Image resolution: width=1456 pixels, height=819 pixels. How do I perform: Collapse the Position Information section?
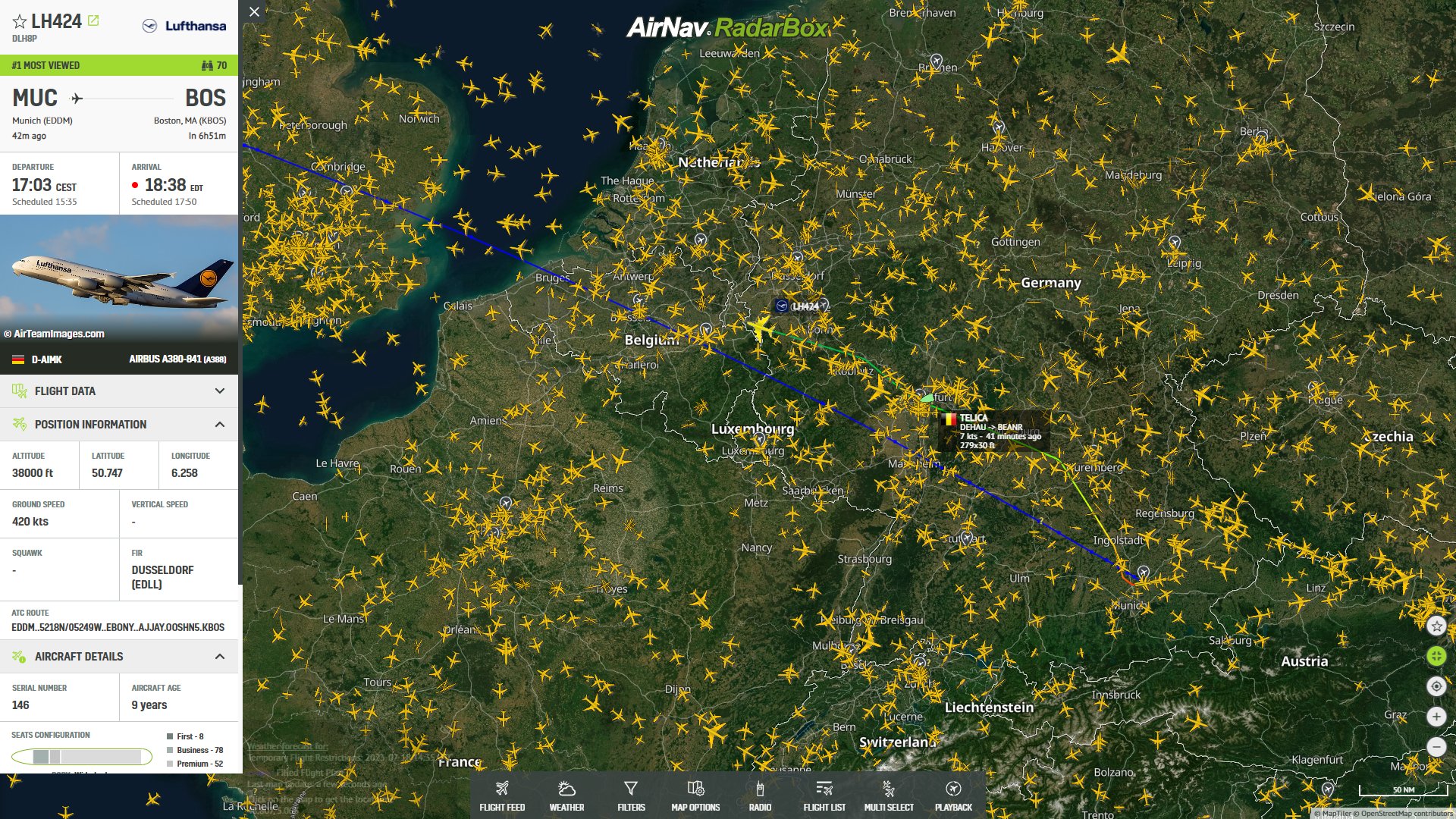[119, 425]
